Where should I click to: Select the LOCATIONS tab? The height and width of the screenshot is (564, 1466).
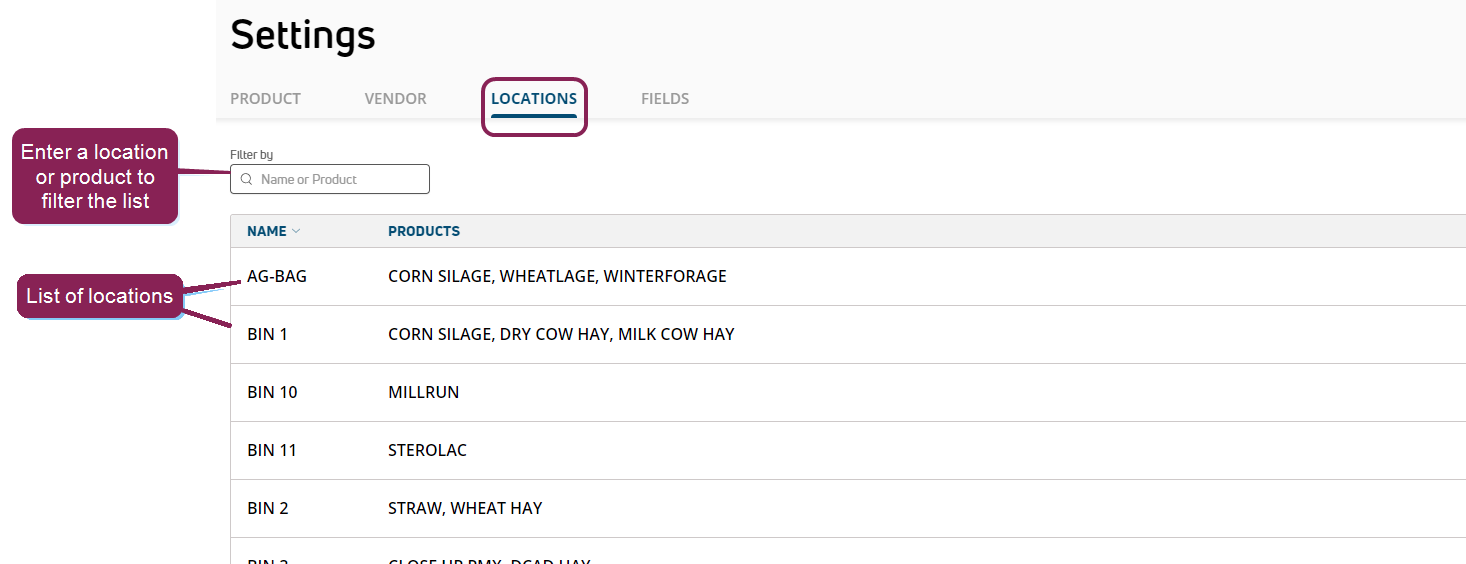point(534,99)
